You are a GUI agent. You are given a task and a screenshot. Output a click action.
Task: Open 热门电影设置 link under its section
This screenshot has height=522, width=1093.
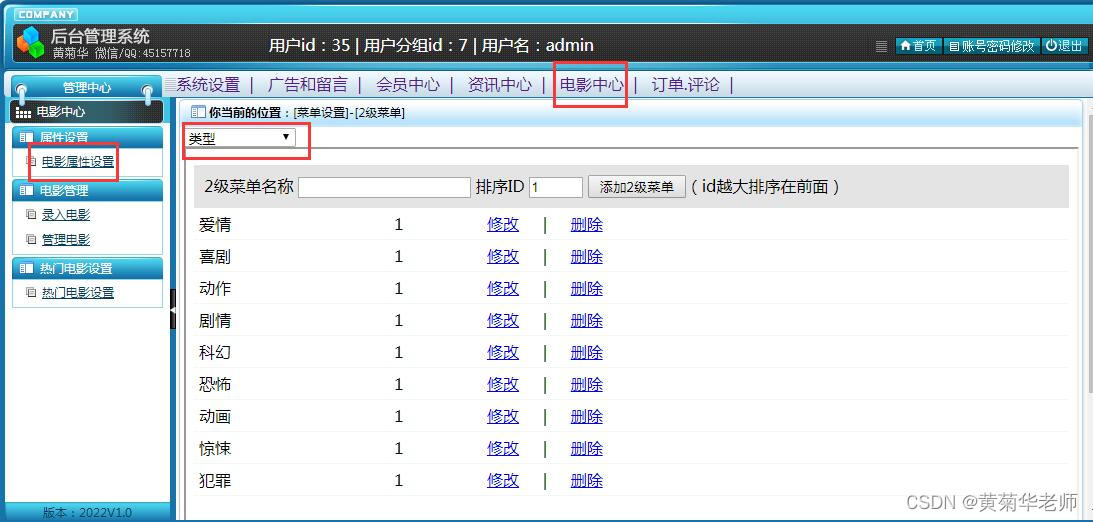click(x=77, y=293)
